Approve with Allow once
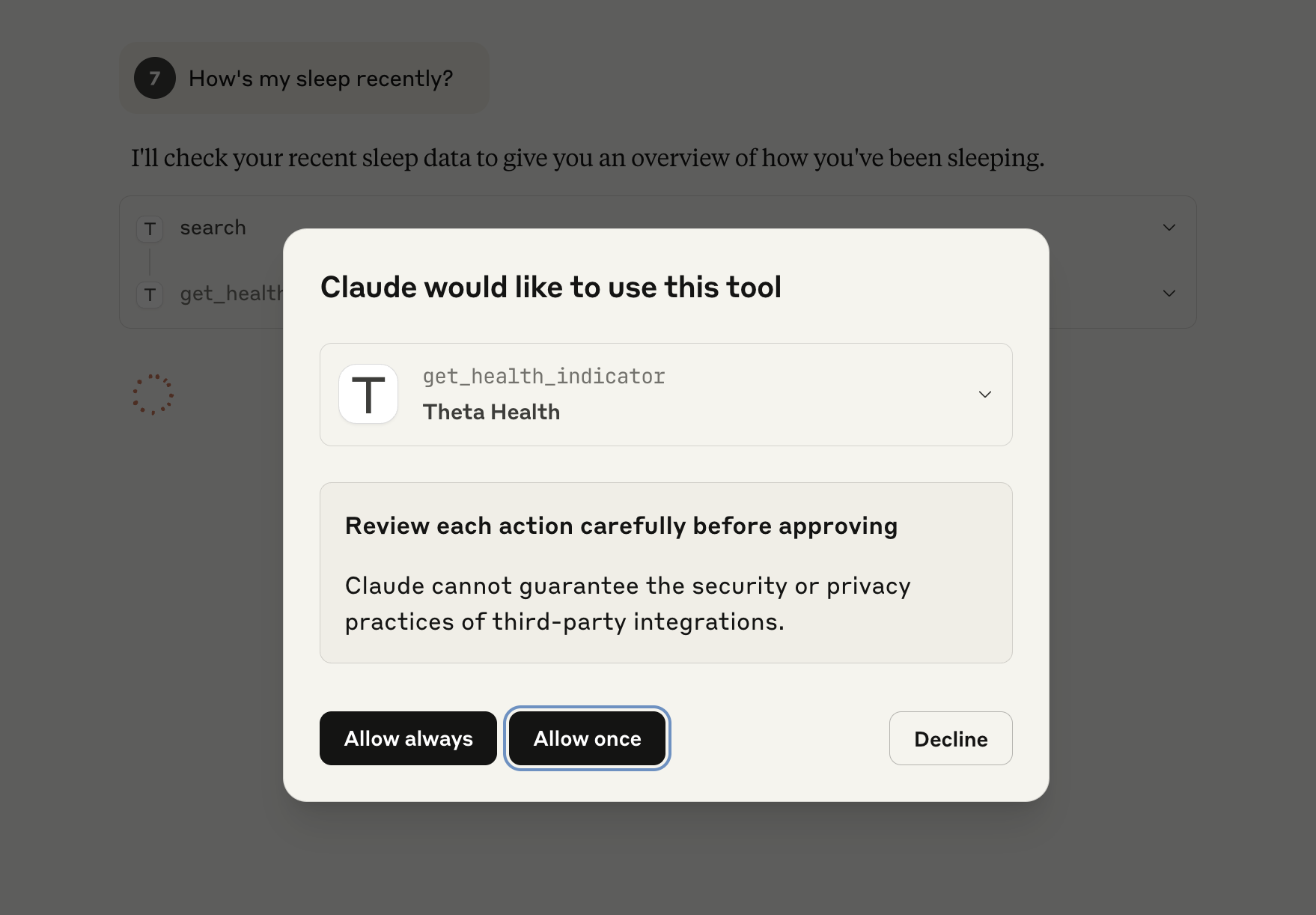 point(587,738)
